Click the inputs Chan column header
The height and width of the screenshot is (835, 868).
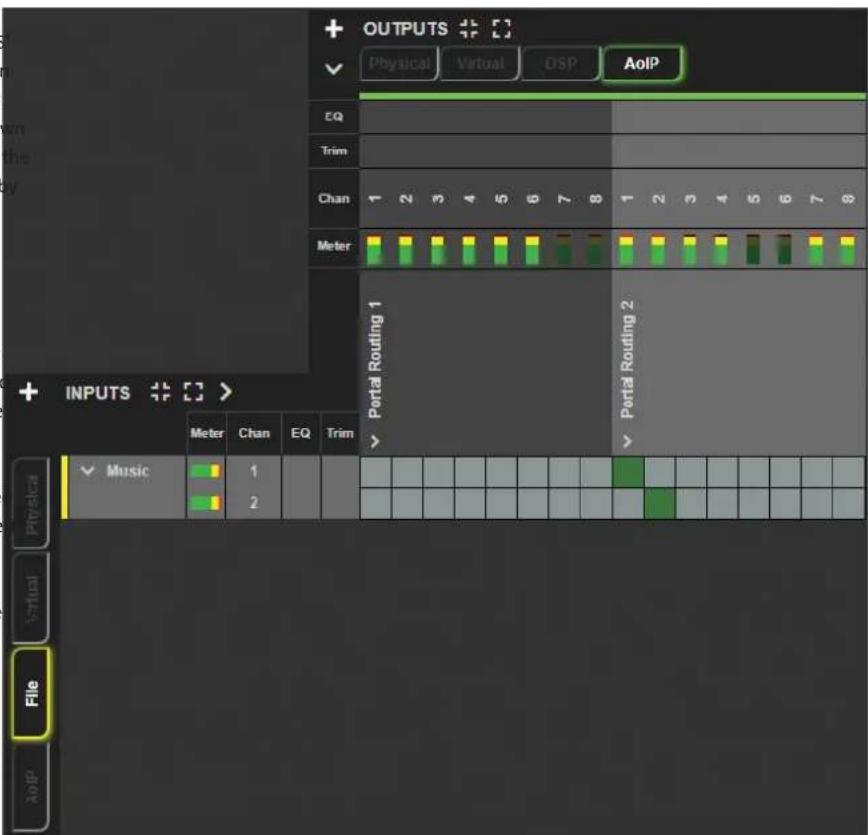pos(254,433)
